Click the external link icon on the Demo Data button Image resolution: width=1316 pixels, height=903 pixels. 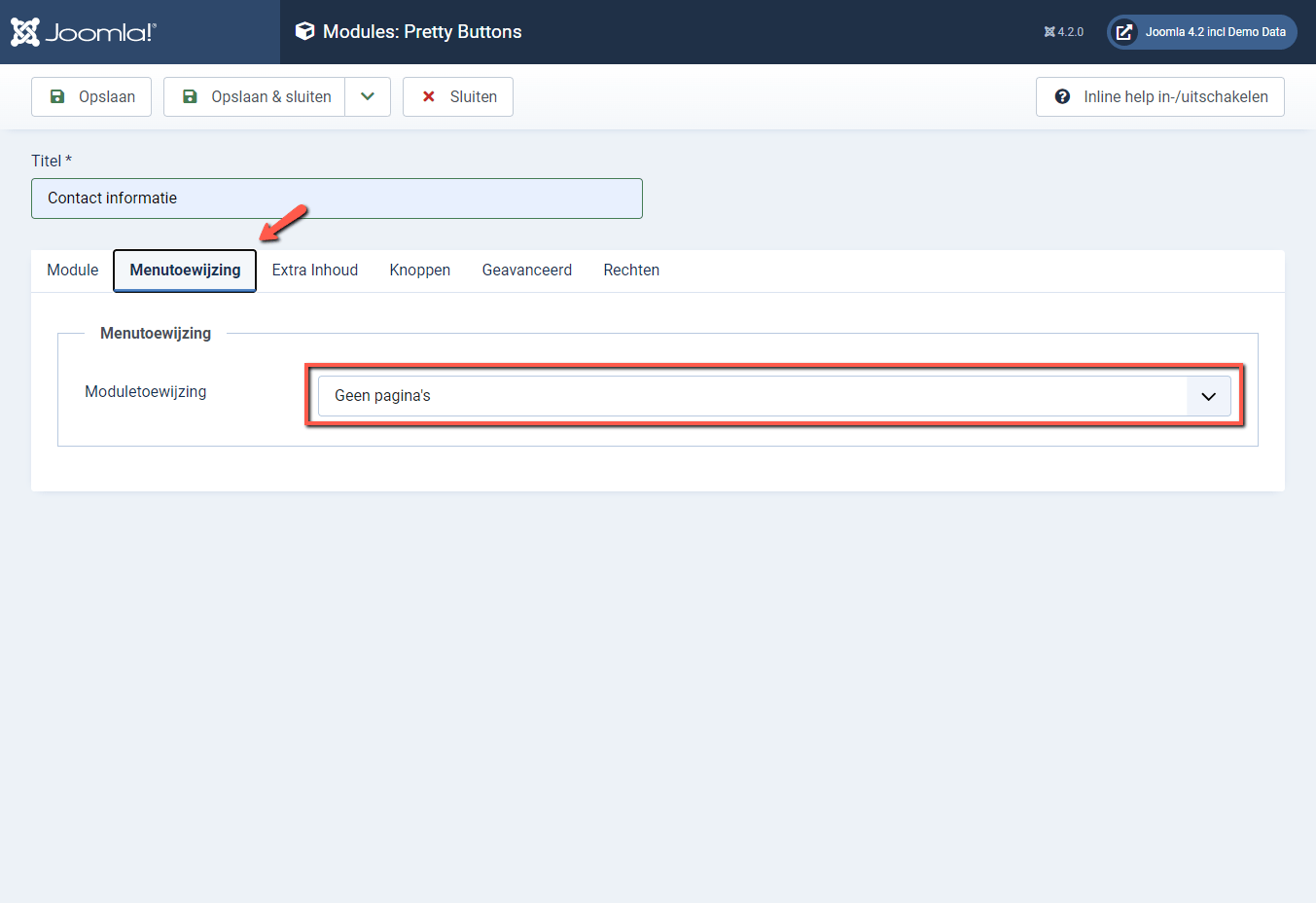pos(1124,31)
